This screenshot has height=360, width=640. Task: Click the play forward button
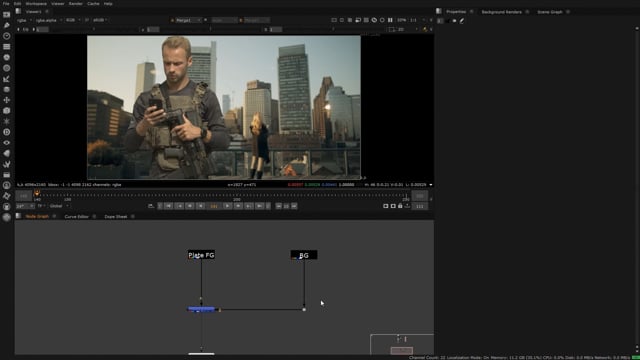click(x=228, y=206)
